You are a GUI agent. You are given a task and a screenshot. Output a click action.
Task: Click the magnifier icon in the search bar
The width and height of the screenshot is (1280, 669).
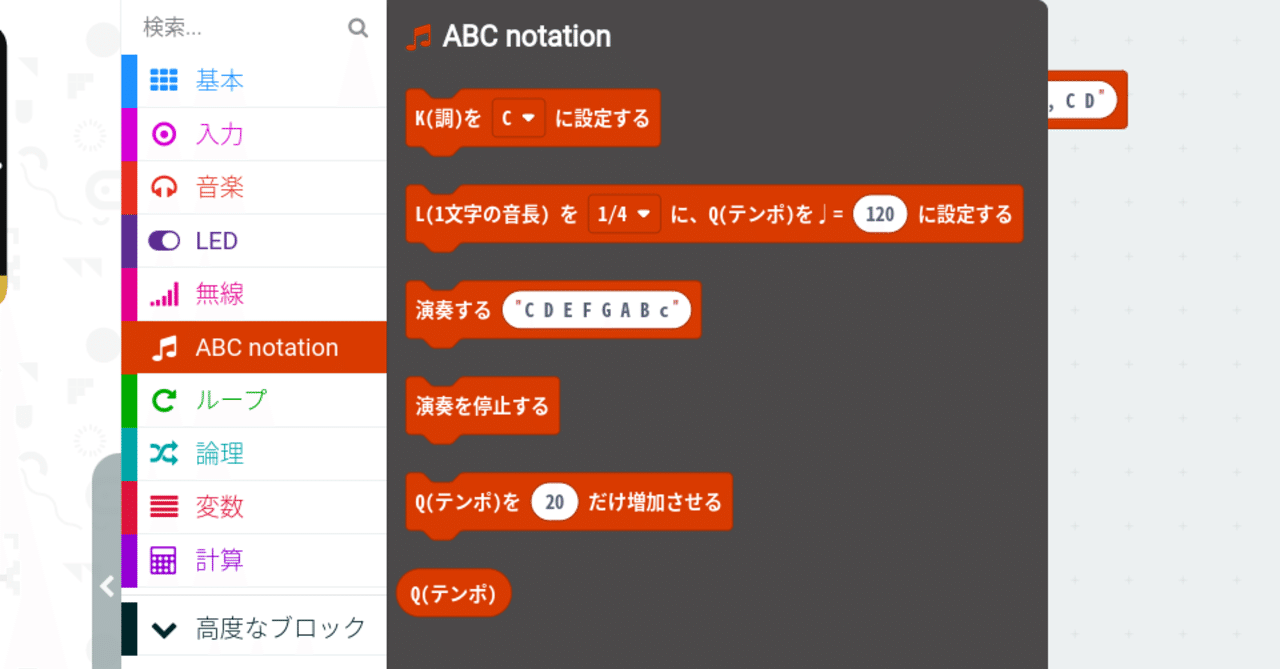358,28
